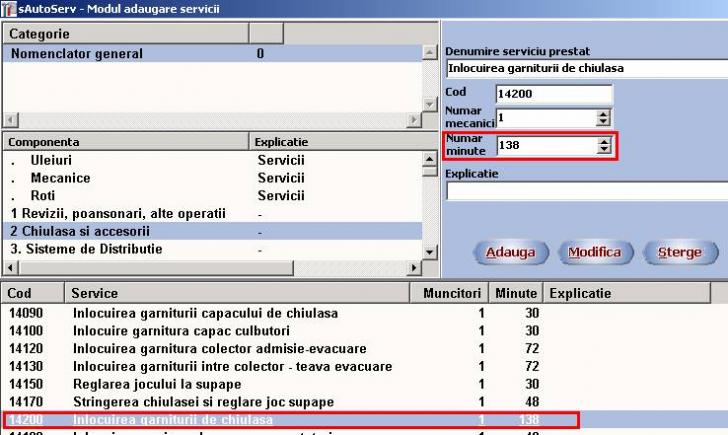Viewport: 728px width, 435px height.
Task: Increase Numar mecanici with up arrow
Action: pos(603,113)
